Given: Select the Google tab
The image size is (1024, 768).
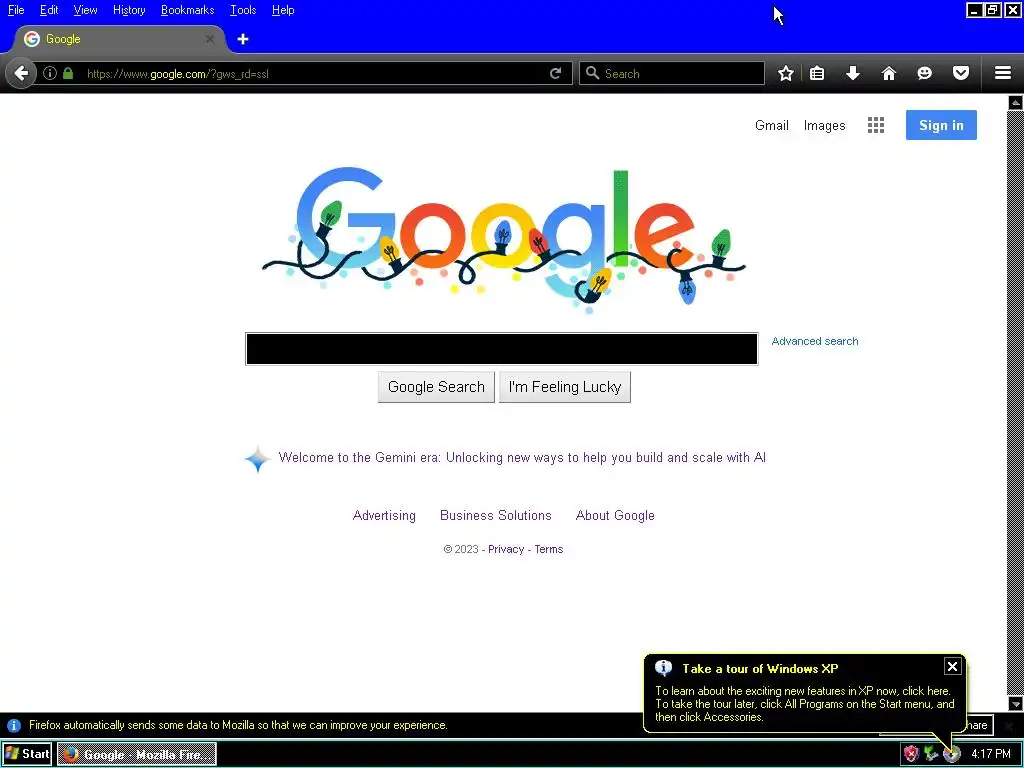Looking at the screenshot, I should [118, 39].
